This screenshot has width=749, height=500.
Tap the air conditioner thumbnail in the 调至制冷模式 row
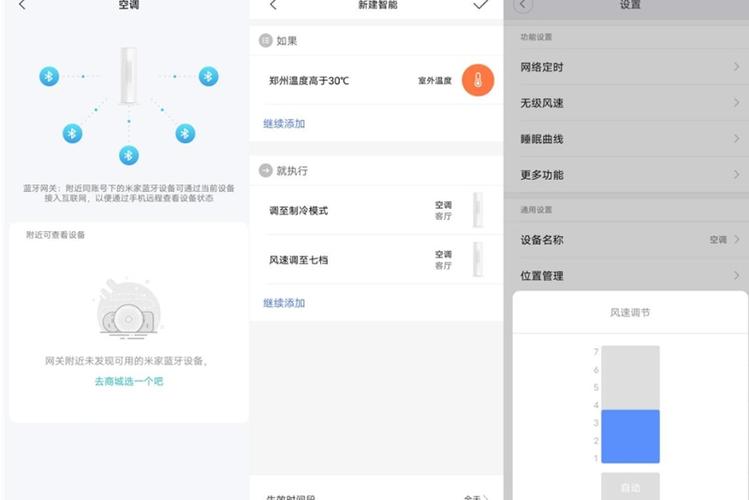point(478,210)
